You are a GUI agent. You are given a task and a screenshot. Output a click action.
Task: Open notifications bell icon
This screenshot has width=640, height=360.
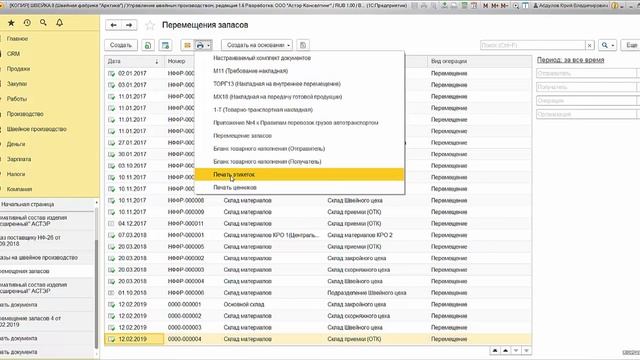(60, 23)
